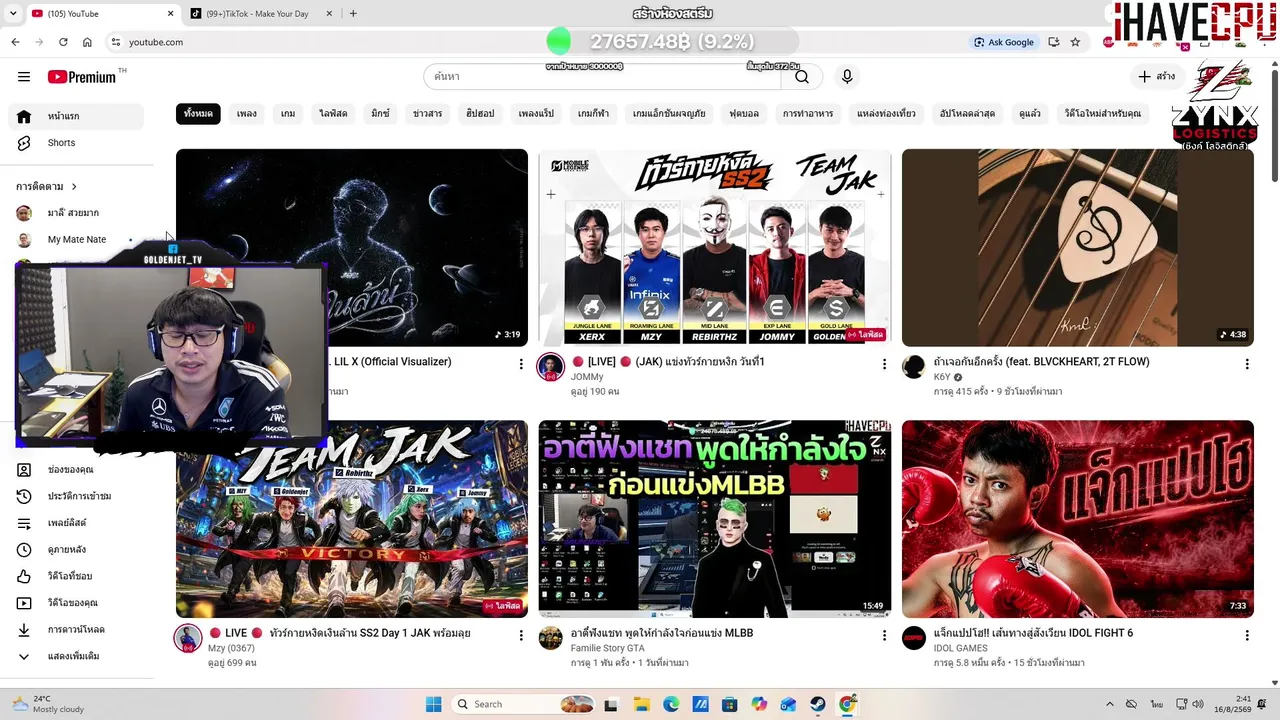The image size is (1280, 720).
Task: Open the อาตี๋ฟังแชท MLBB video thumbnail
Action: tap(715, 519)
